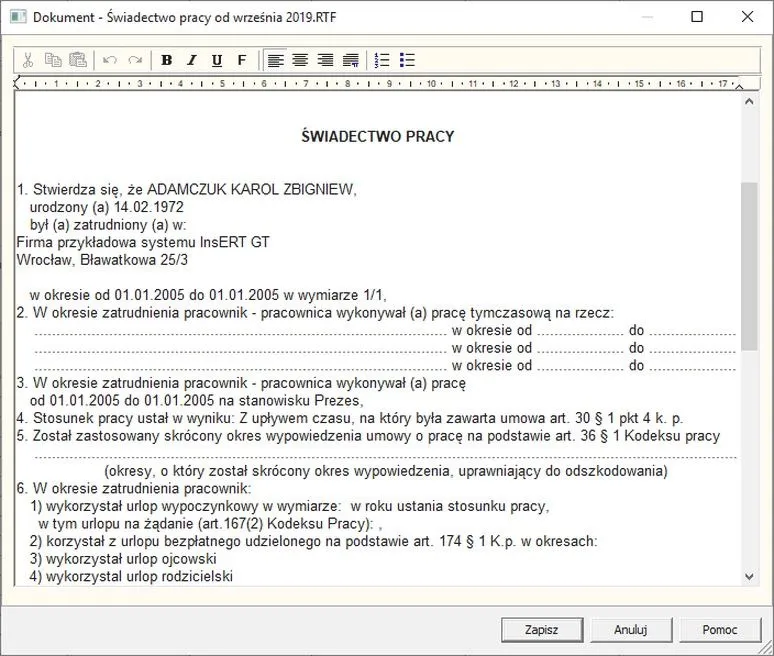Click the parenthetical 'okresy, o który został skrócony'
774x656 pixels.
click(386, 471)
